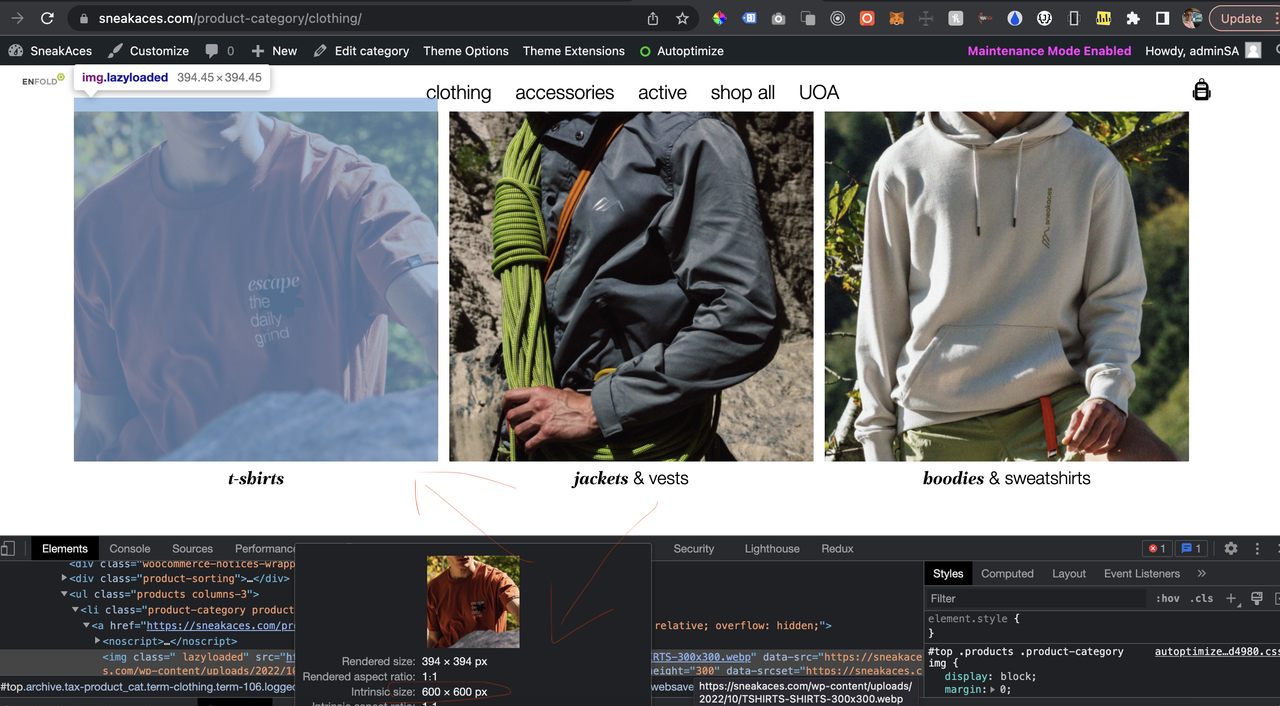Open the orange circle record extension
1280x706 pixels.
click(x=867, y=18)
